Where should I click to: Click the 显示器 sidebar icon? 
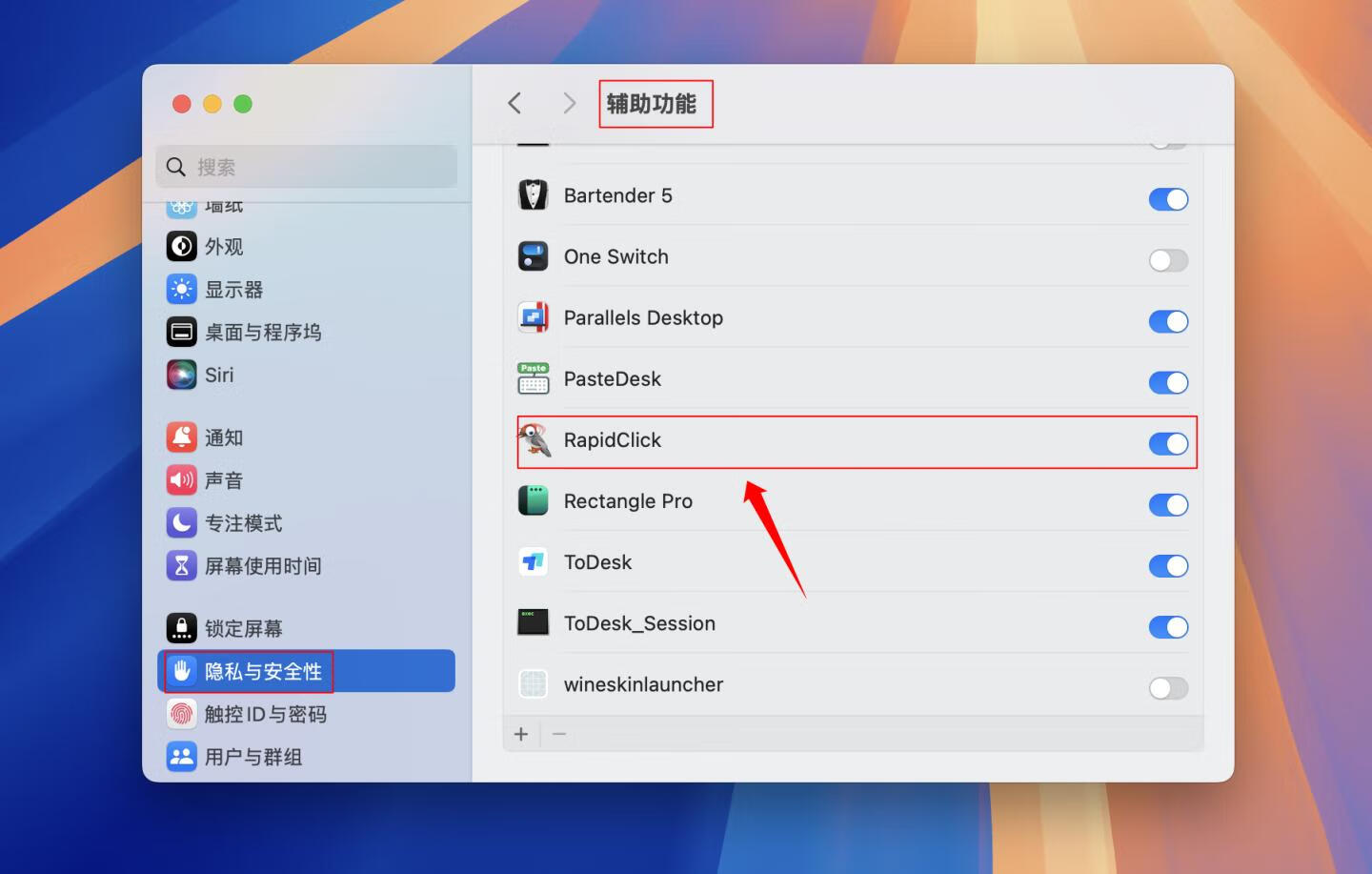point(181,289)
